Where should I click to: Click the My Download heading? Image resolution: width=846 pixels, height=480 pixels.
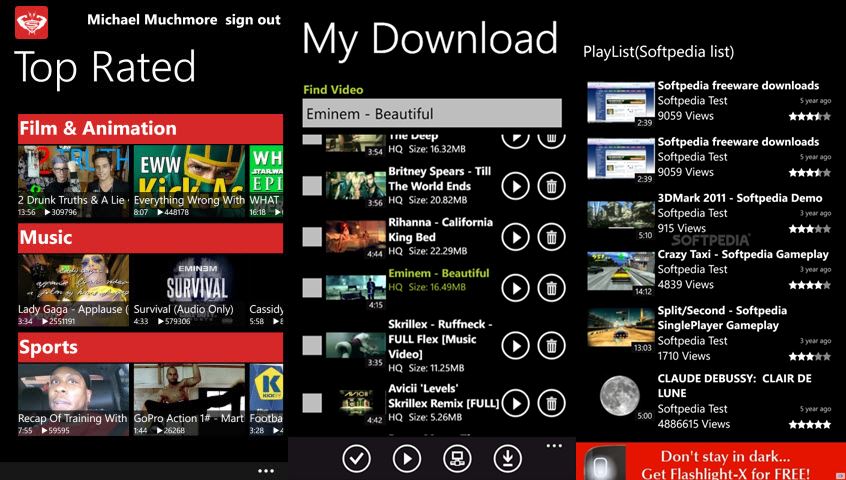pos(429,38)
